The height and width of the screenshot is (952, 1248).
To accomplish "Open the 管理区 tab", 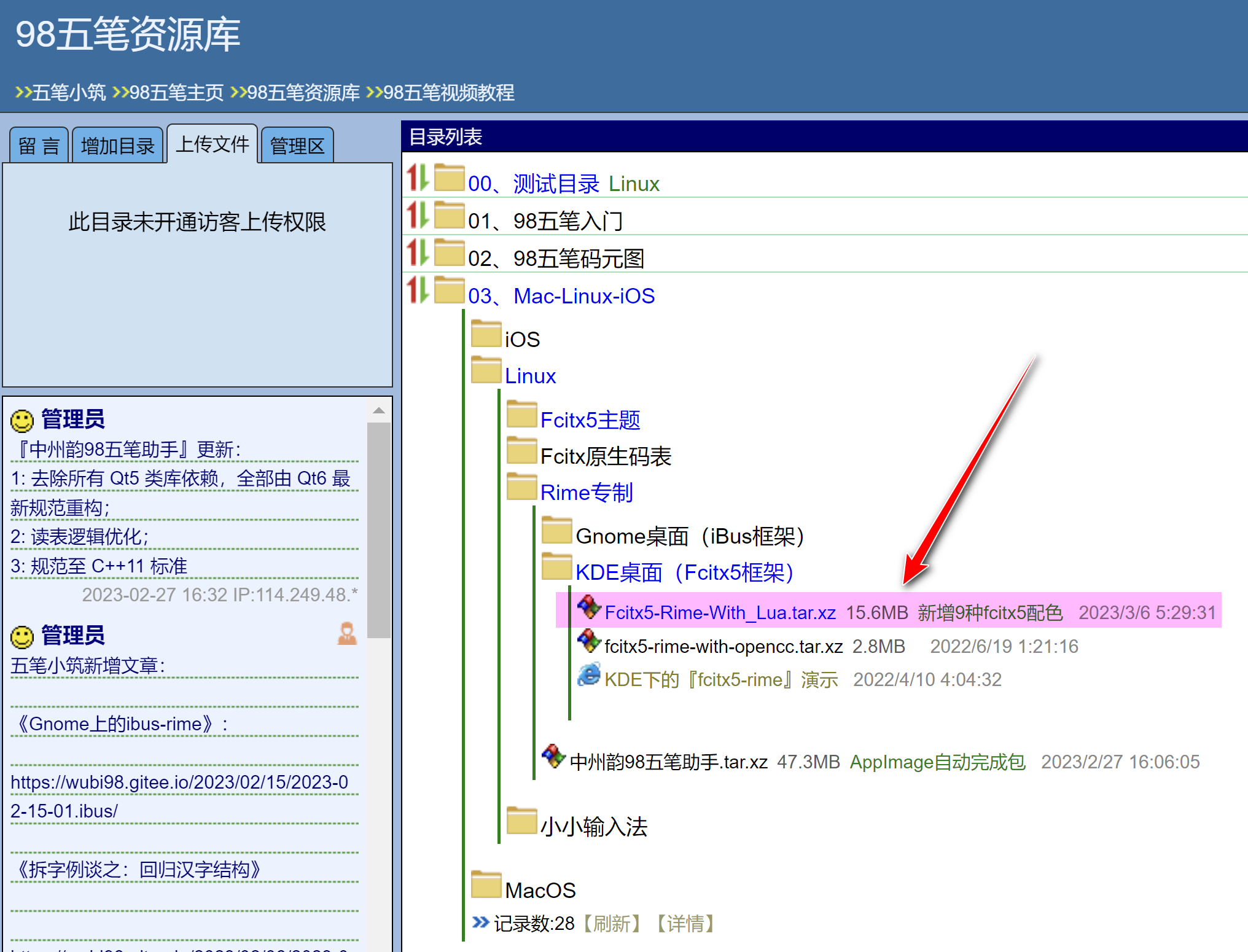I will point(297,146).
